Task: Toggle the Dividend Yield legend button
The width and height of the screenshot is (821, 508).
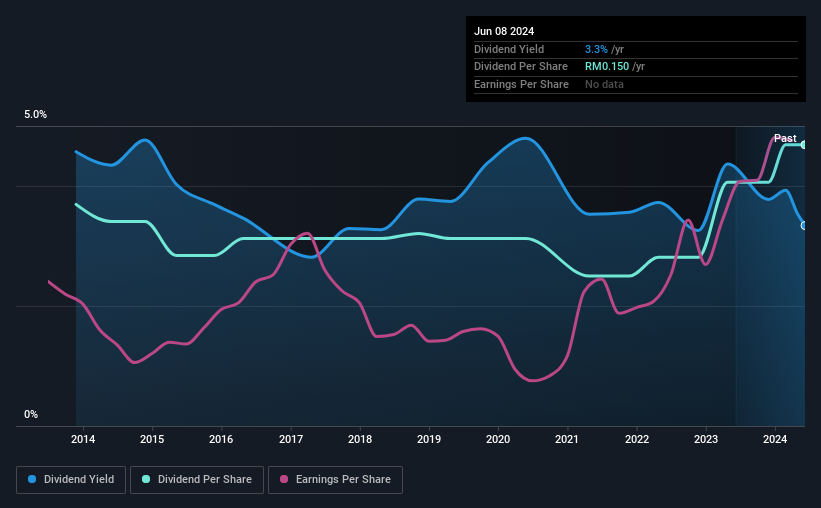Action: (71, 480)
